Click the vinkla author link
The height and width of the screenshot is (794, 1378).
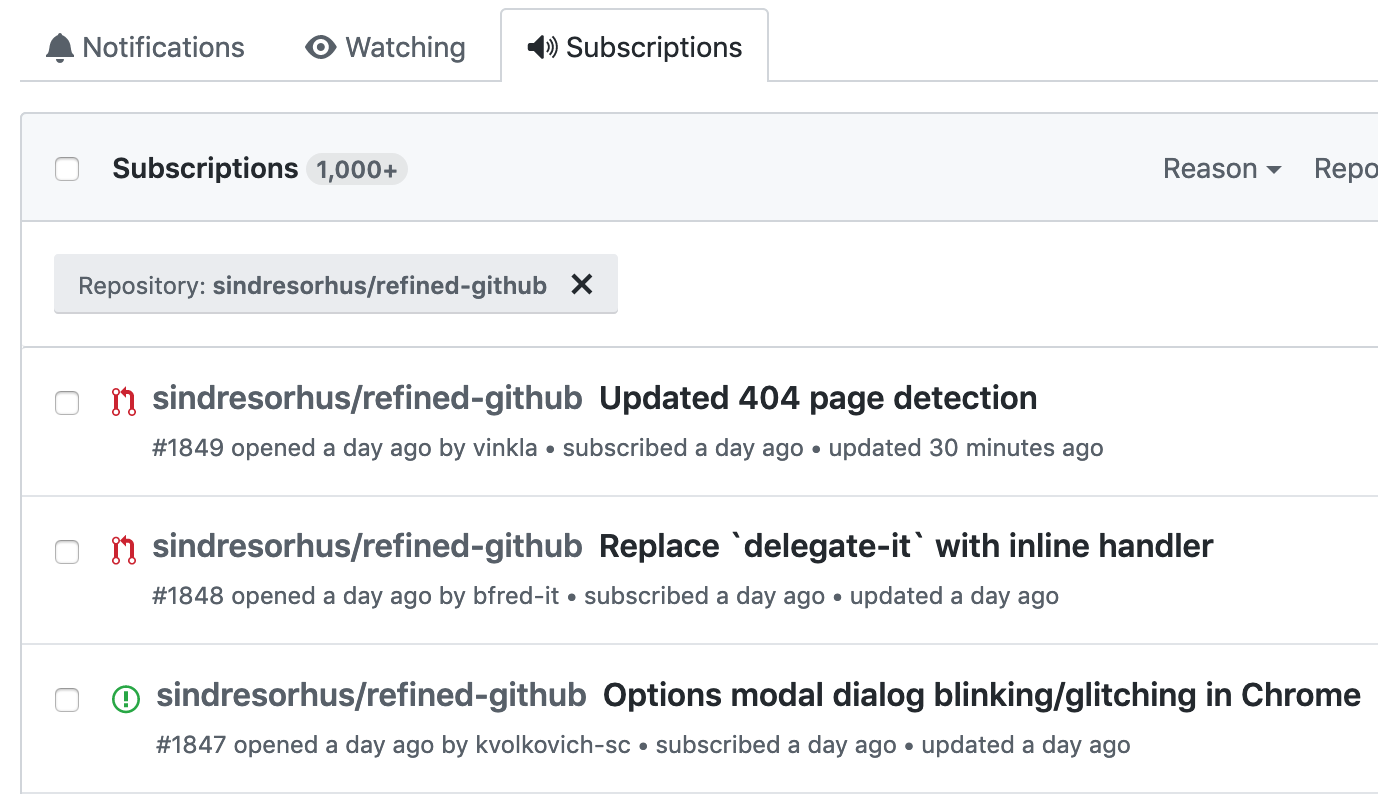(507, 448)
